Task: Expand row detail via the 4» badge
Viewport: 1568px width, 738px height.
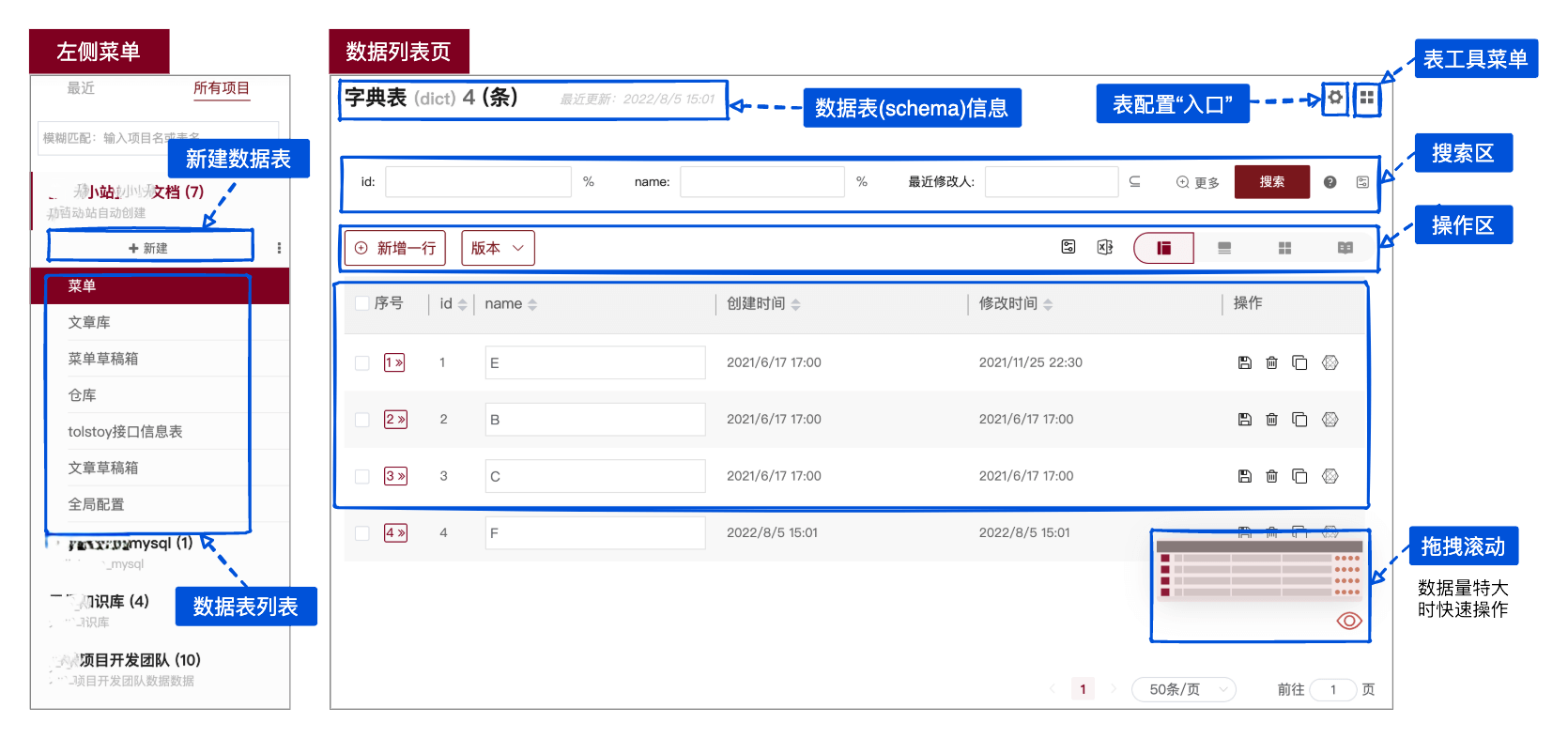Action: tap(395, 533)
